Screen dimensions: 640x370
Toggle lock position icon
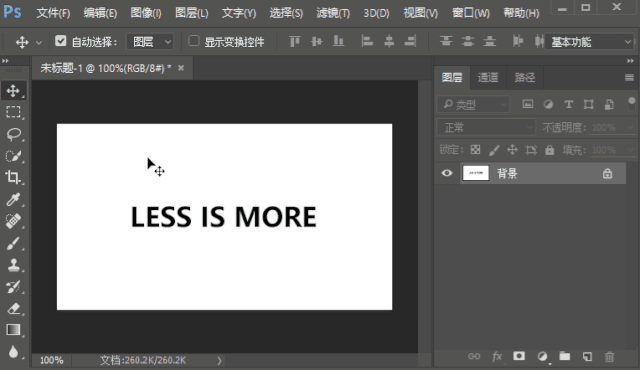pos(512,150)
